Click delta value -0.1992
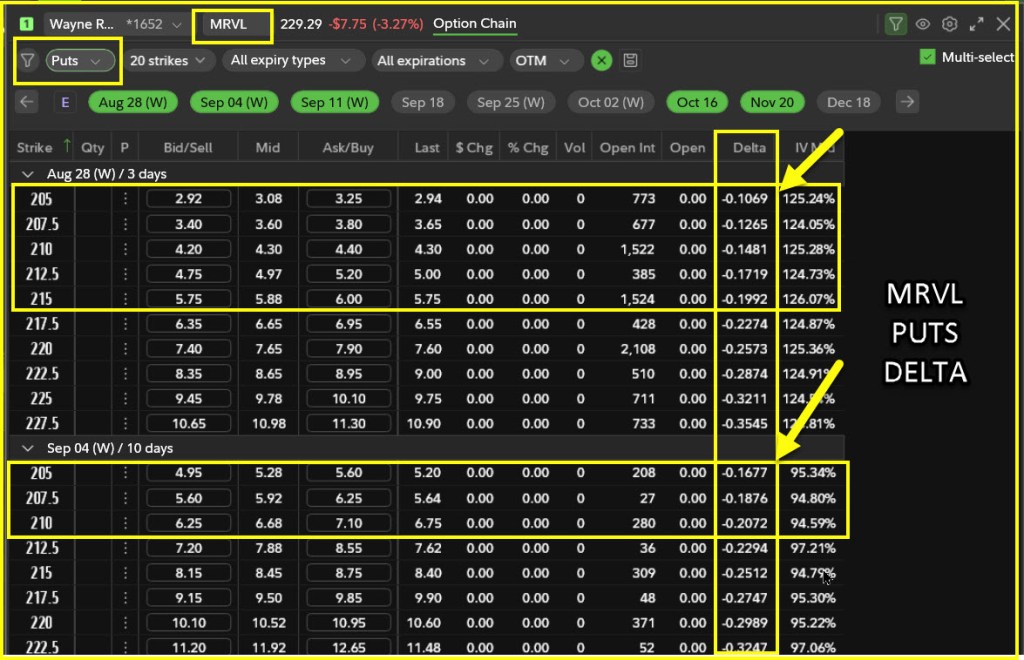The height and width of the screenshot is (660, 1024). click(744, 299)
